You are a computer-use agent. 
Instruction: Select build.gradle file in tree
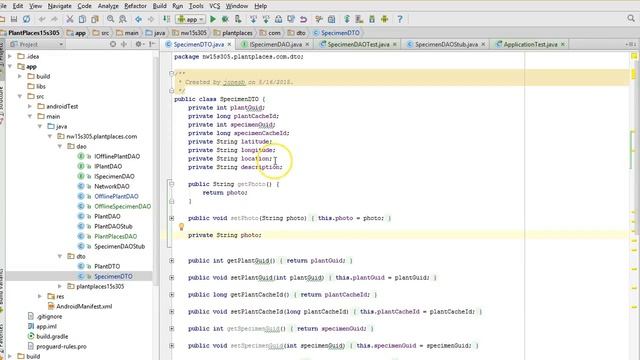point(52,336)
